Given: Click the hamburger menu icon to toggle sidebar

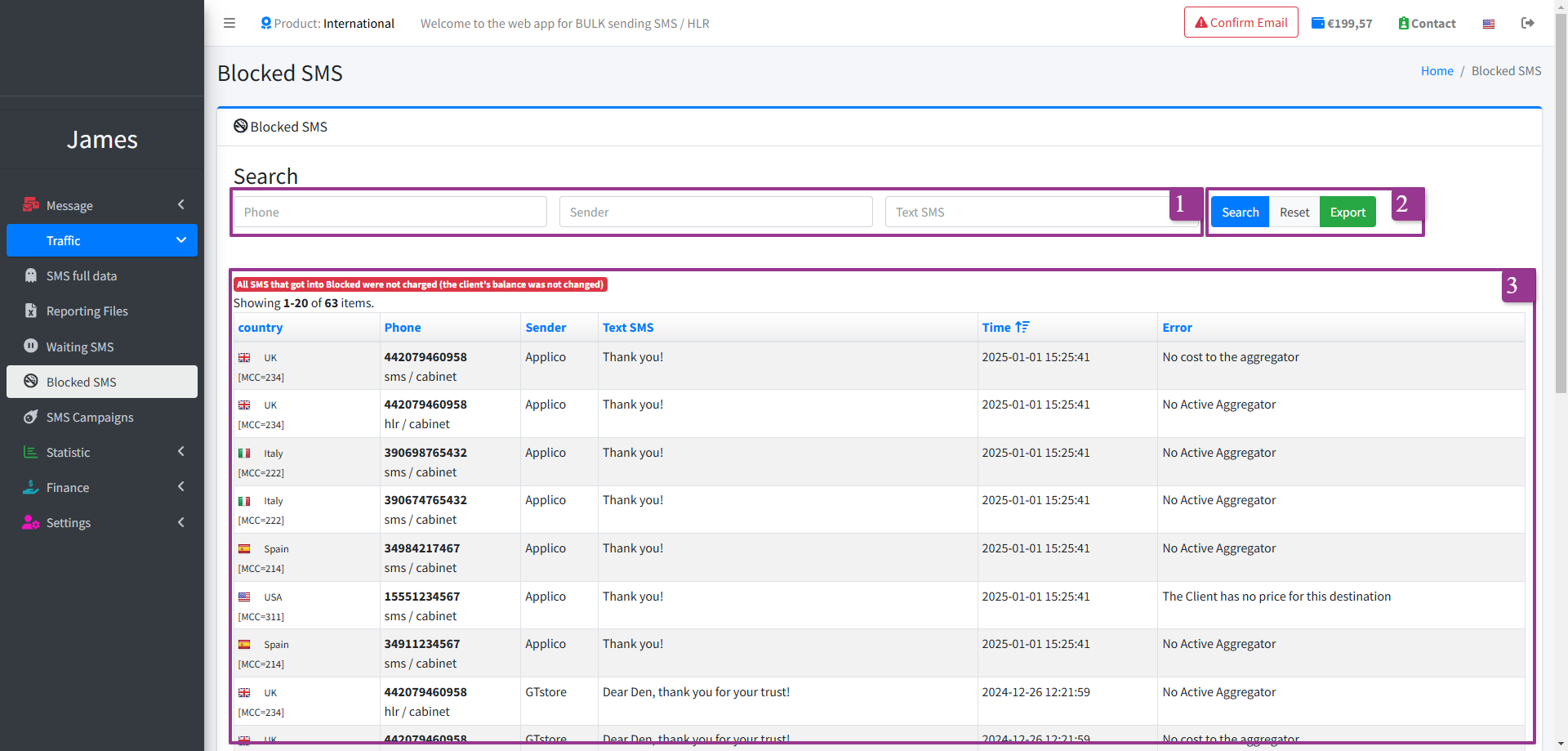Looking at the screenshot, I should (229, 23).
